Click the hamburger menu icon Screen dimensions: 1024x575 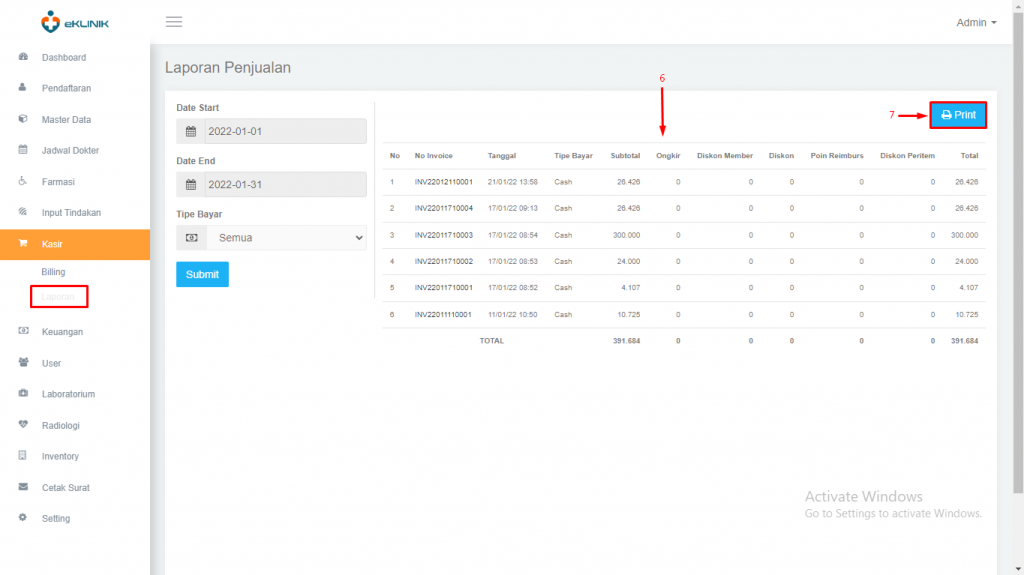174,22
